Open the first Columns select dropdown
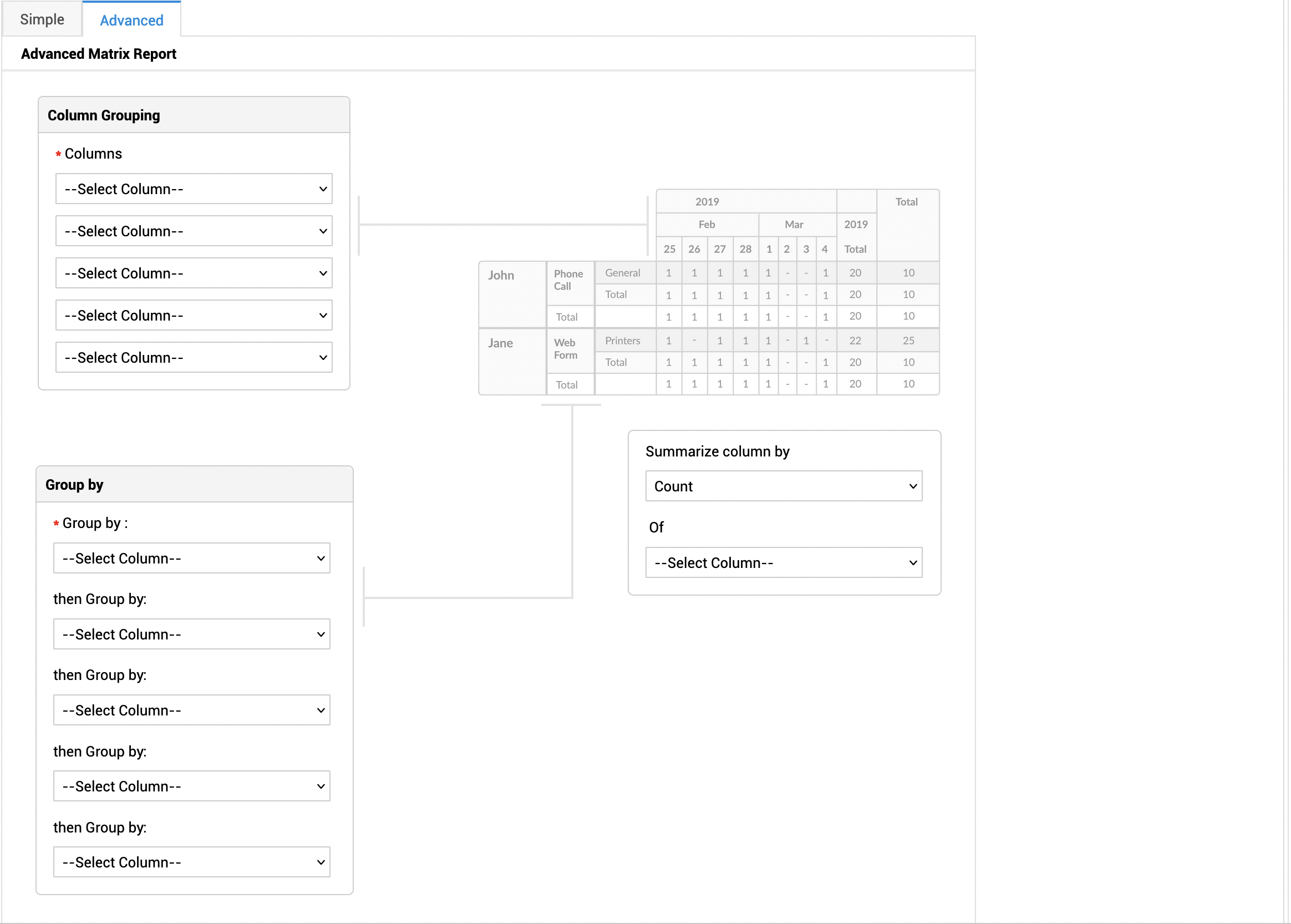The width and height of the screenshot is (1291, 924). pos(194,189)
